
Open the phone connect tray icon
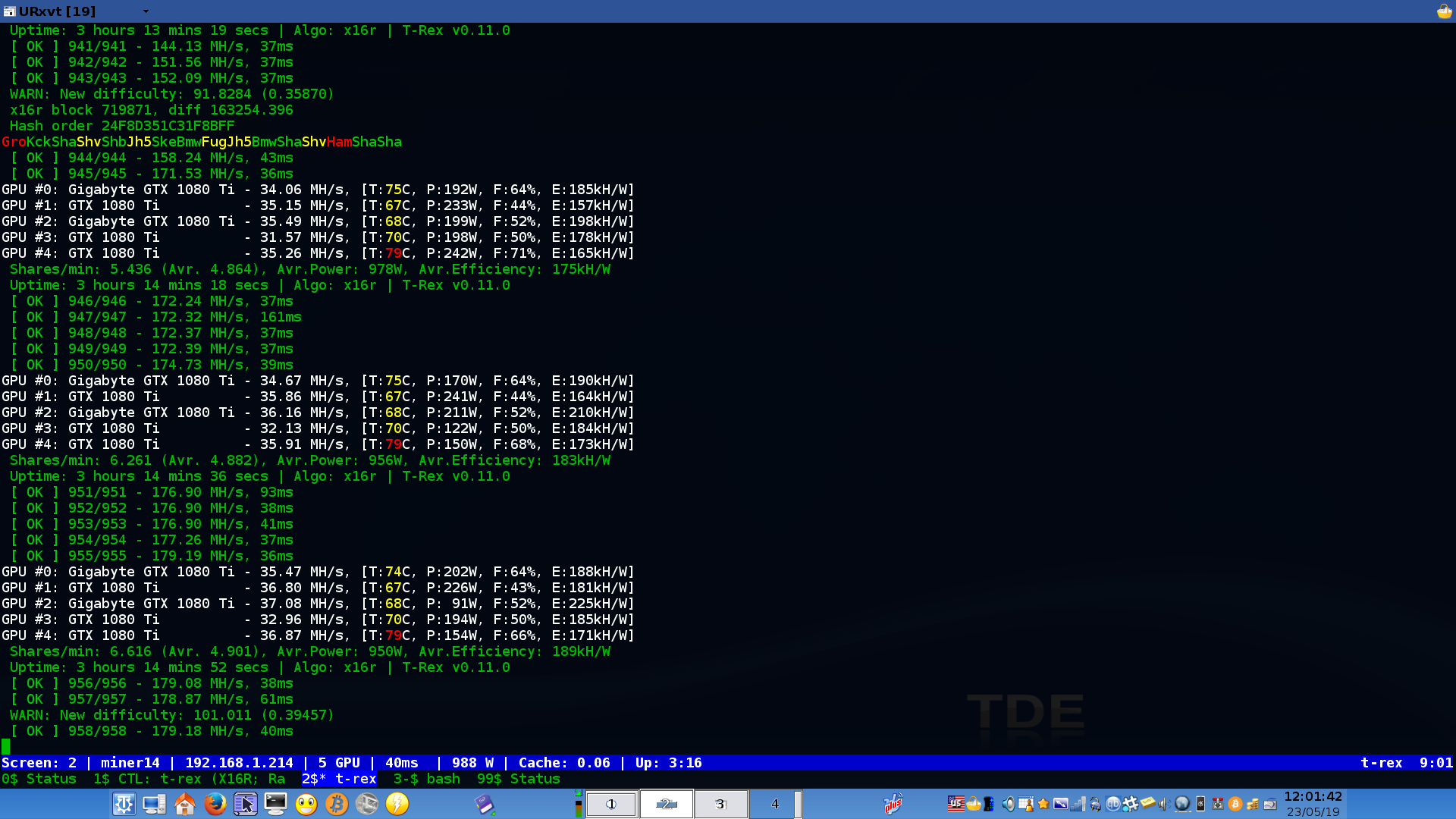1200,804
